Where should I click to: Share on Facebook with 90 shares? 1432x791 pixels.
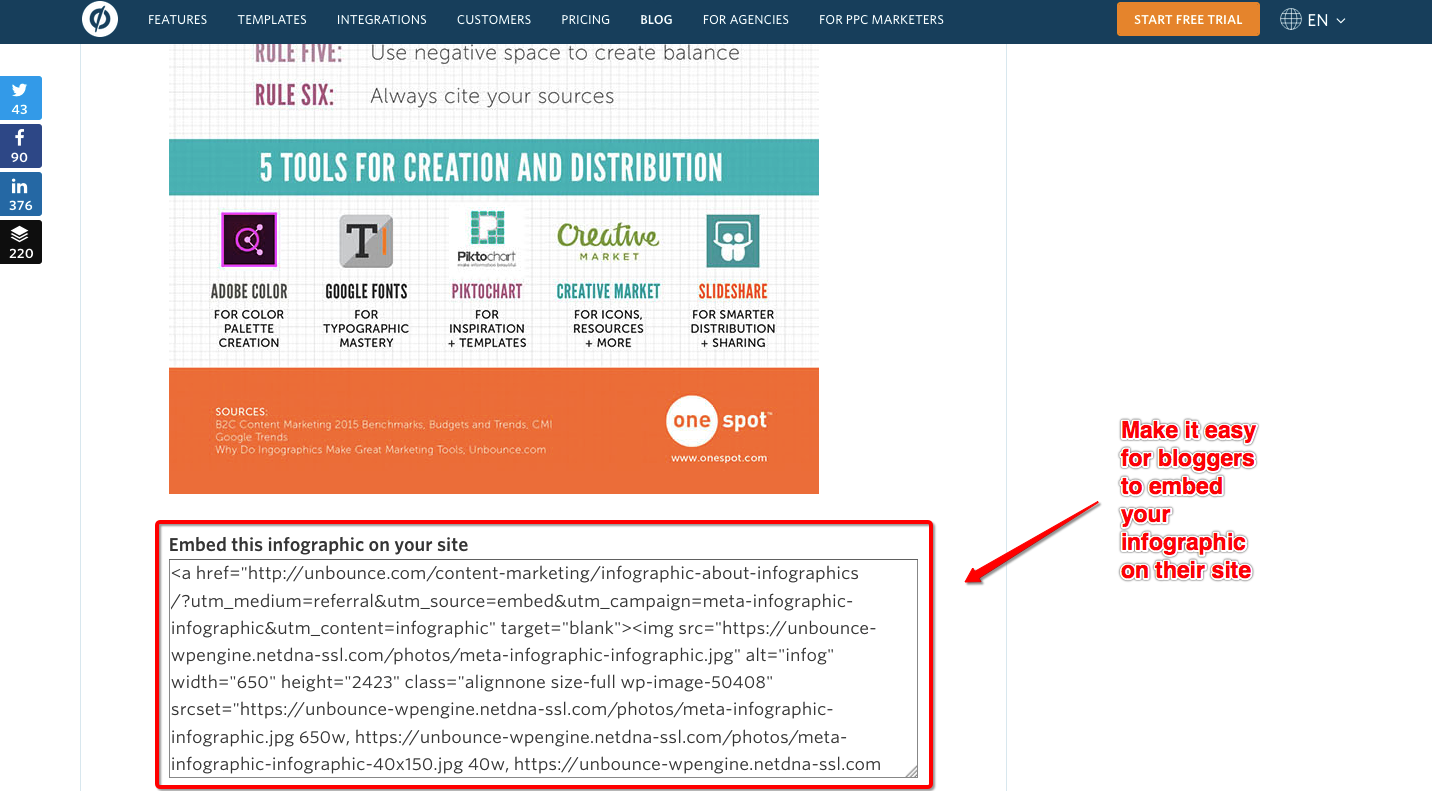tap(20, 146)
